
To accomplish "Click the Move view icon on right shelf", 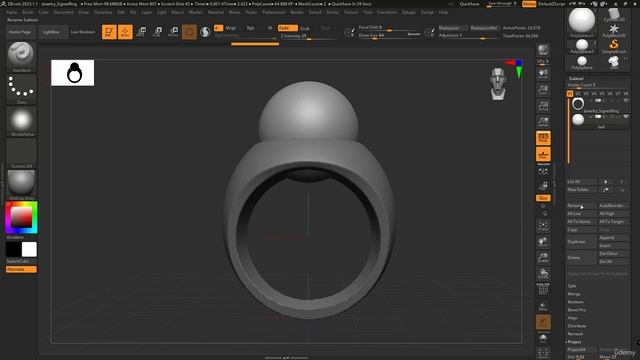I will [543, 242].
